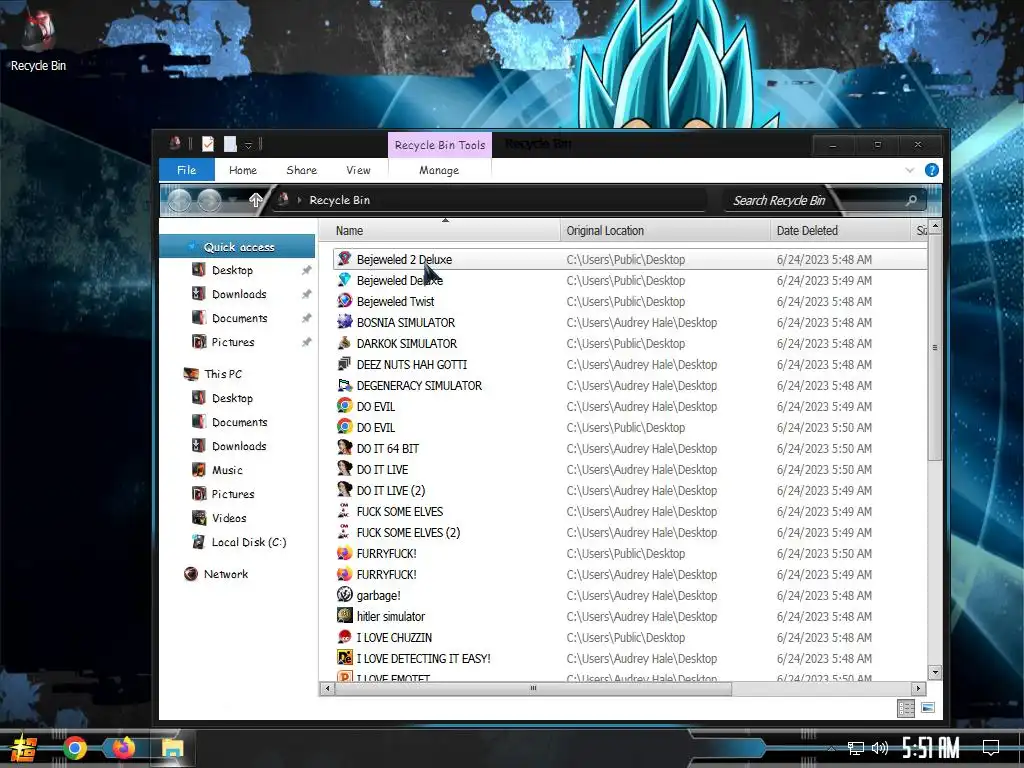Click the I LOVE CHUZZIN file icon
1024x768 pixels.
345,637
